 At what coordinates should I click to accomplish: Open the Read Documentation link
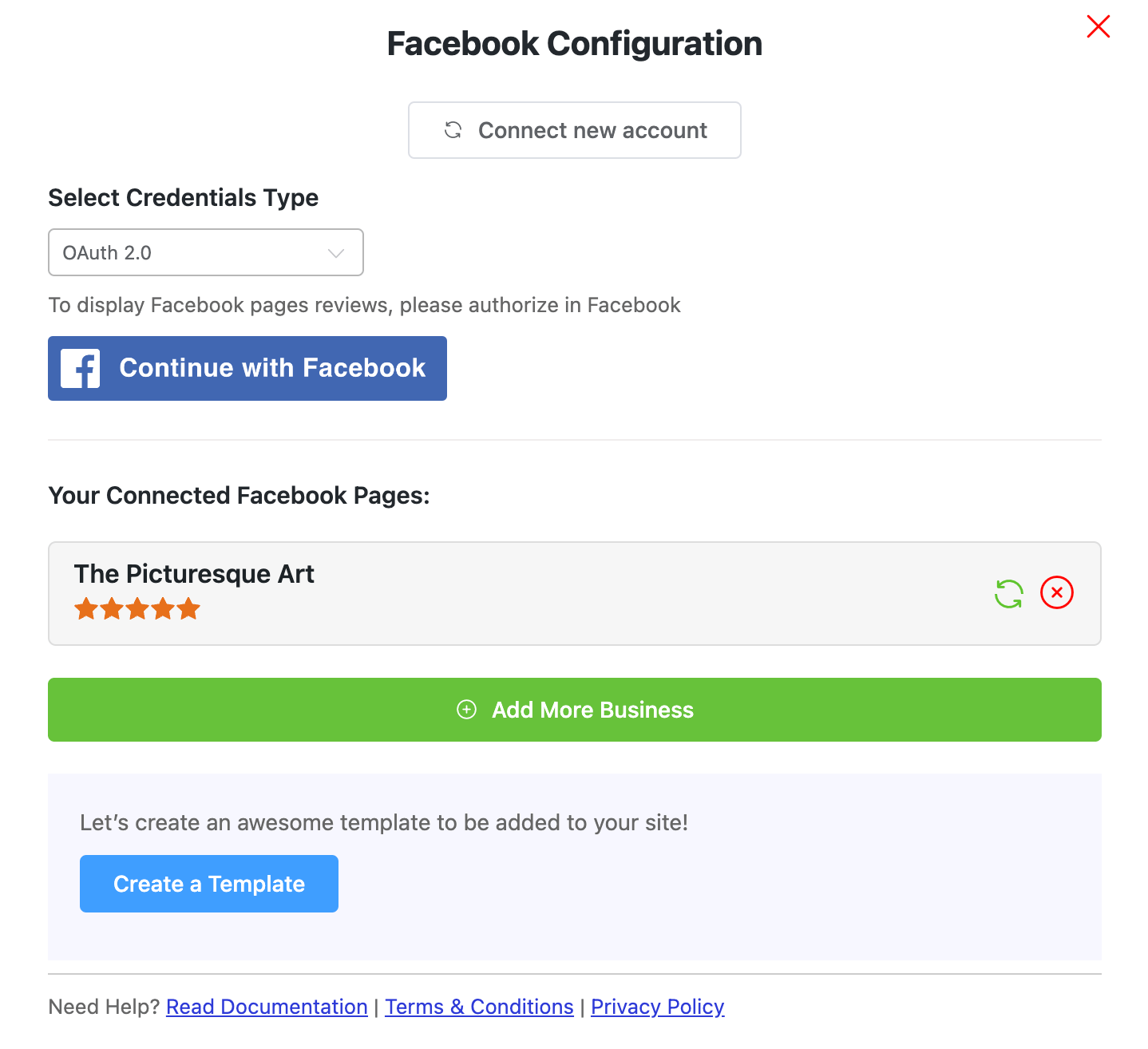tap(267, 1007)
